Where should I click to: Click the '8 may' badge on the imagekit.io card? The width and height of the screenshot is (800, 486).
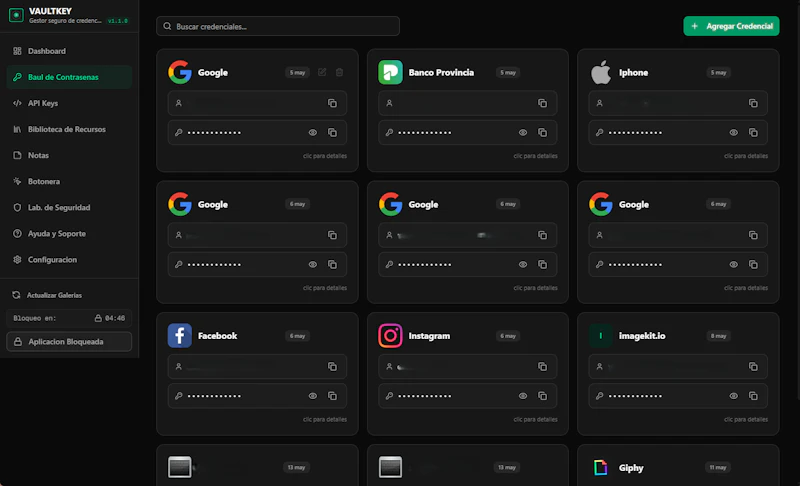718,336
